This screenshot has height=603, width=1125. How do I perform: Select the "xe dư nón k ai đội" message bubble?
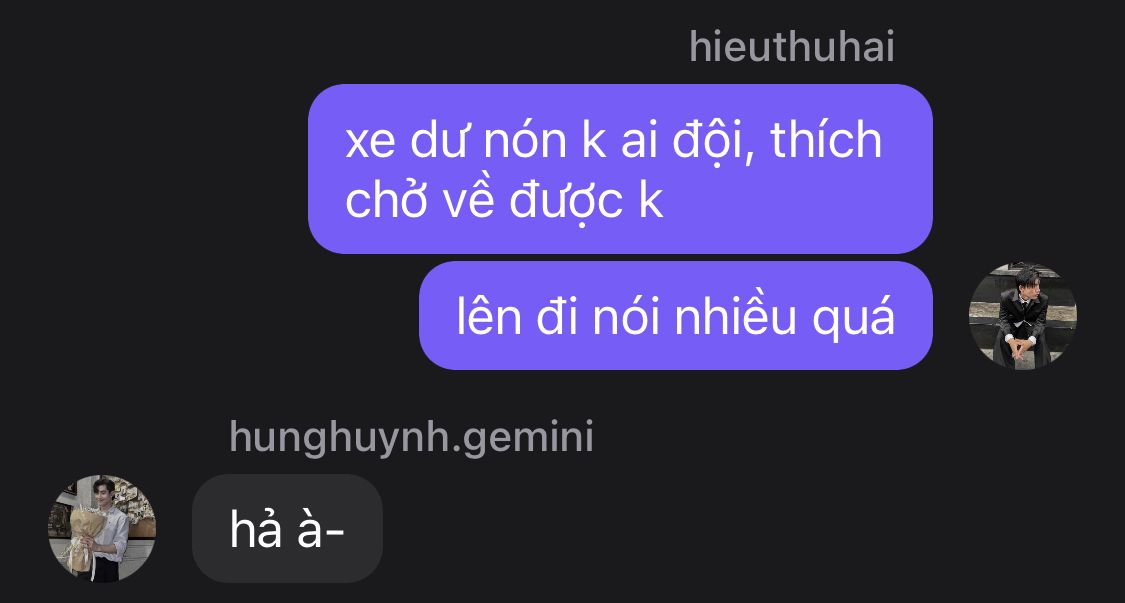point(621,169)
